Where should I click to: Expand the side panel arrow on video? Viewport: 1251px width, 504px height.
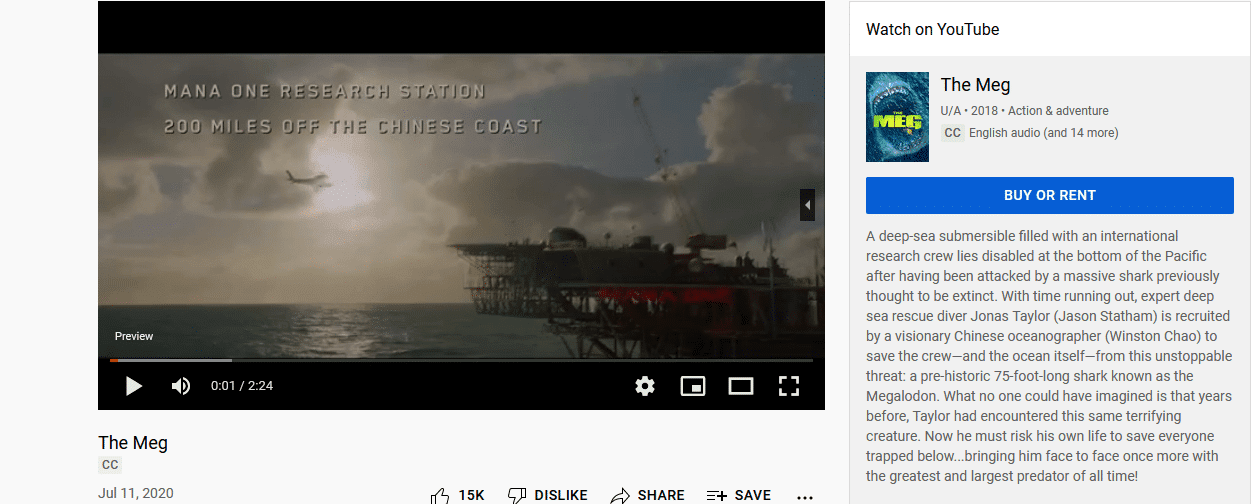(x=807, y=205)
